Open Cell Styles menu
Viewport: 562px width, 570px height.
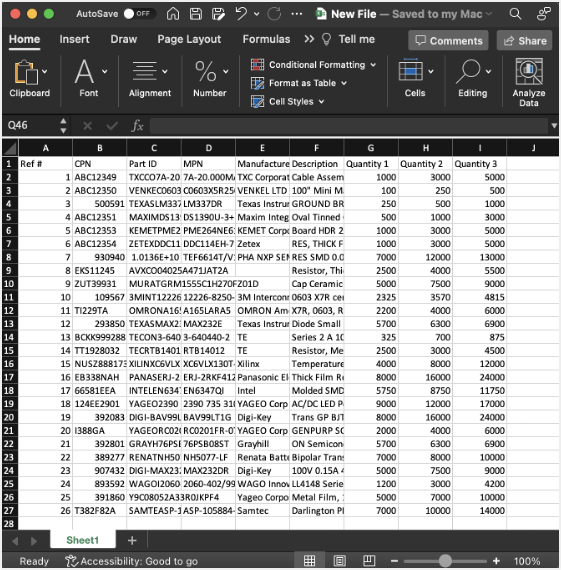click(288, 101)
